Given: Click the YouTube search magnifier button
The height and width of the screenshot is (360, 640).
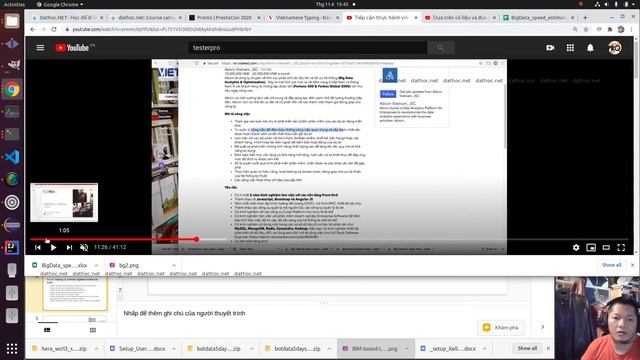Looking at the screenshot, I should click(440, 48).
